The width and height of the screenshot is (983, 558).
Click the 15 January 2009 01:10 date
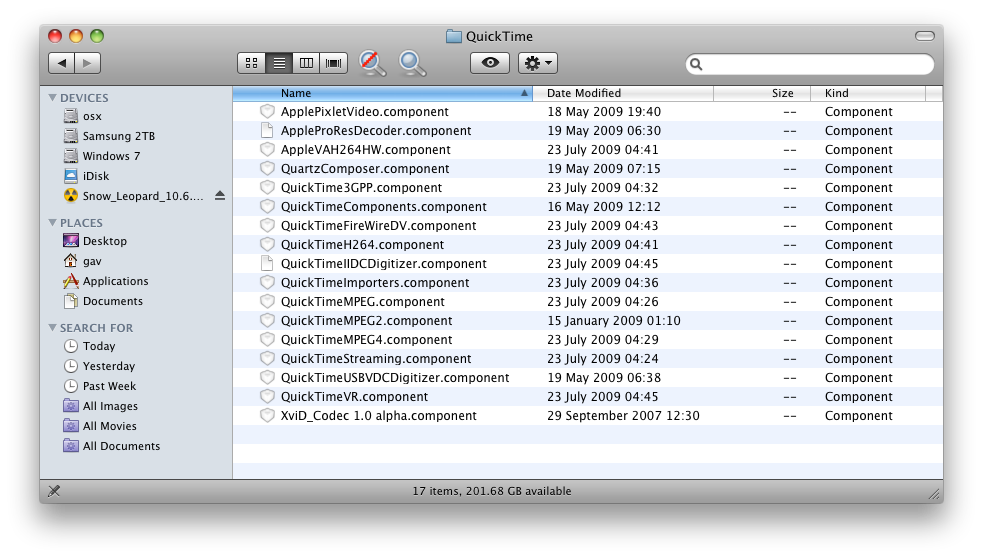614,320
